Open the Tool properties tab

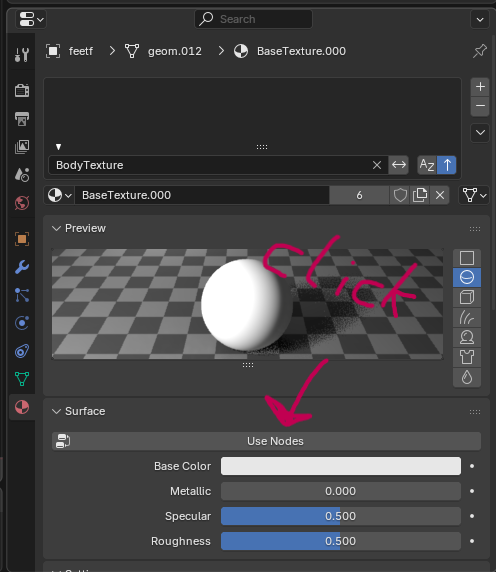tap(22, 55)
